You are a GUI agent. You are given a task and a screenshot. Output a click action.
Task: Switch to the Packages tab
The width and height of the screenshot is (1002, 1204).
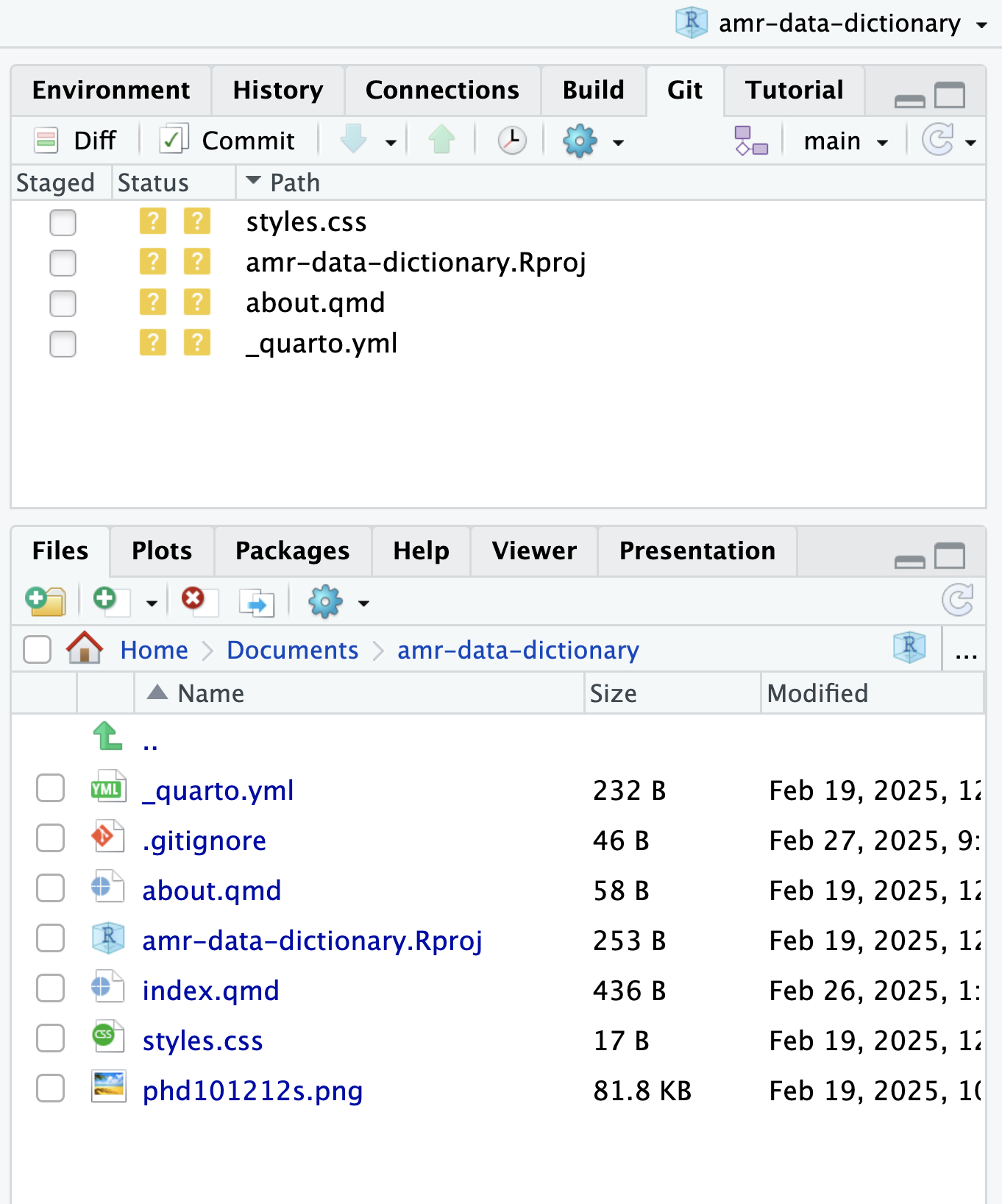pyautogui.click(x=293, y=550)
